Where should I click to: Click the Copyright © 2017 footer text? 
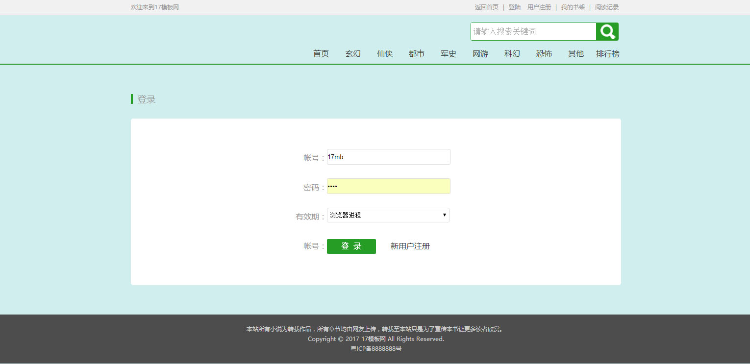coord(376,339)
